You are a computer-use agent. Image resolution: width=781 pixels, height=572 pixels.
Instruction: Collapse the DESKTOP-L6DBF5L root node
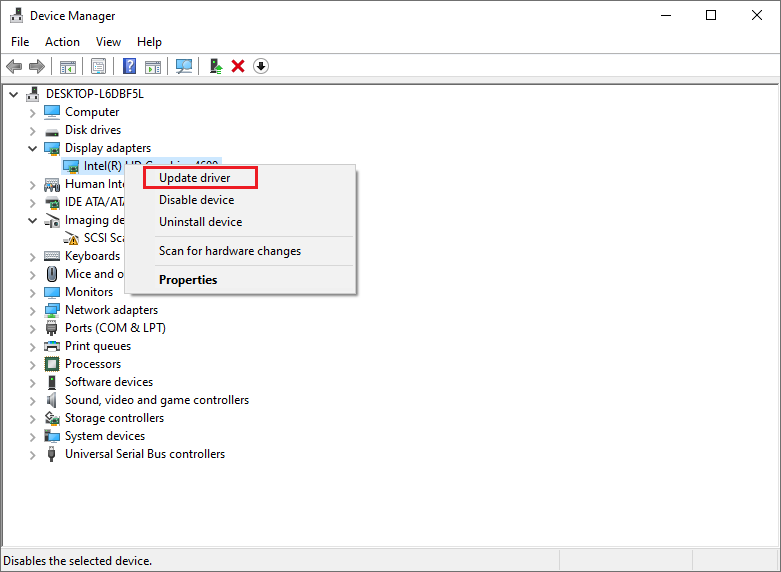(x=14, y=94)
